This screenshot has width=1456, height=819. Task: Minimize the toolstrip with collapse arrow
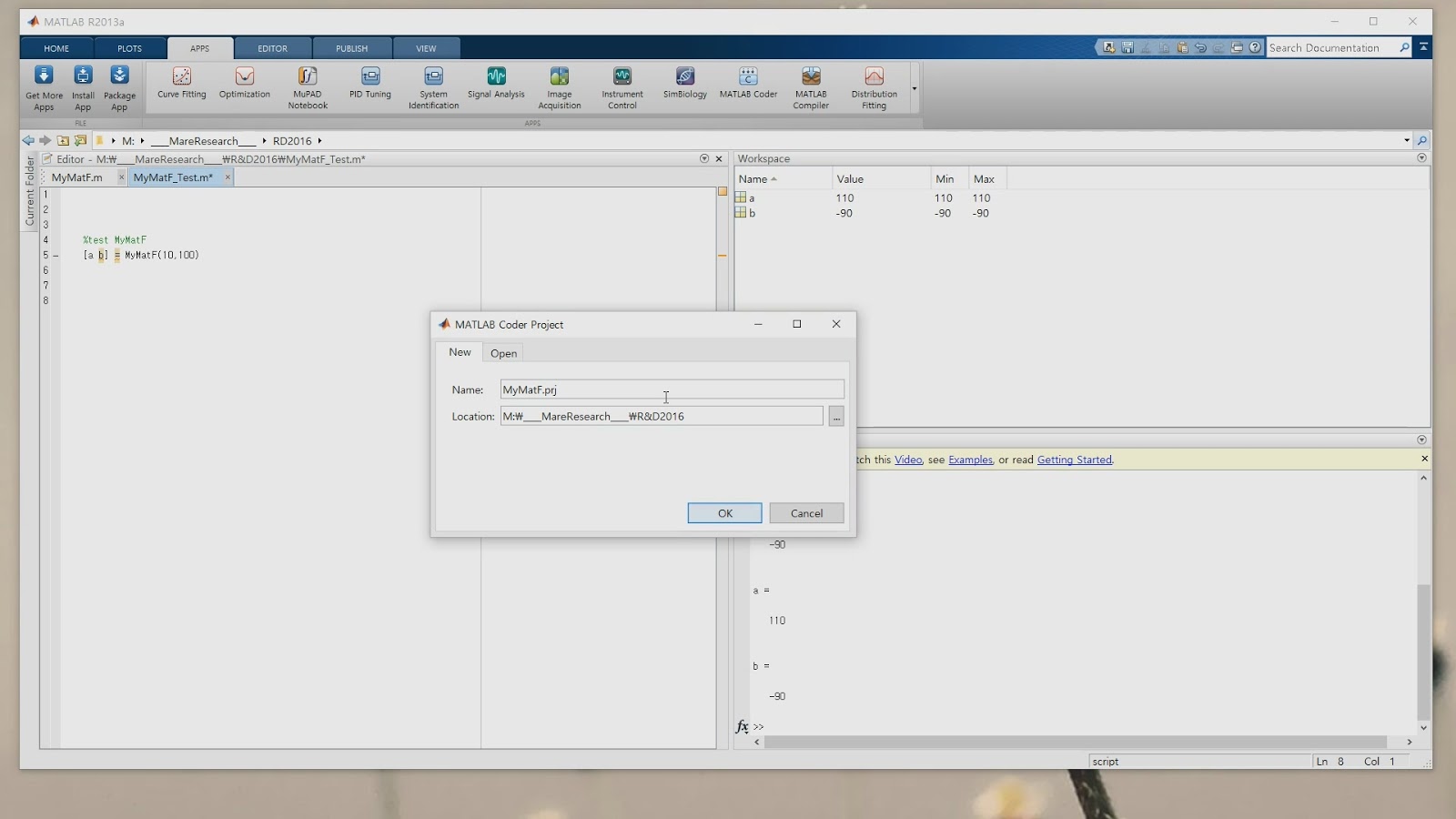coord(1423,46)
